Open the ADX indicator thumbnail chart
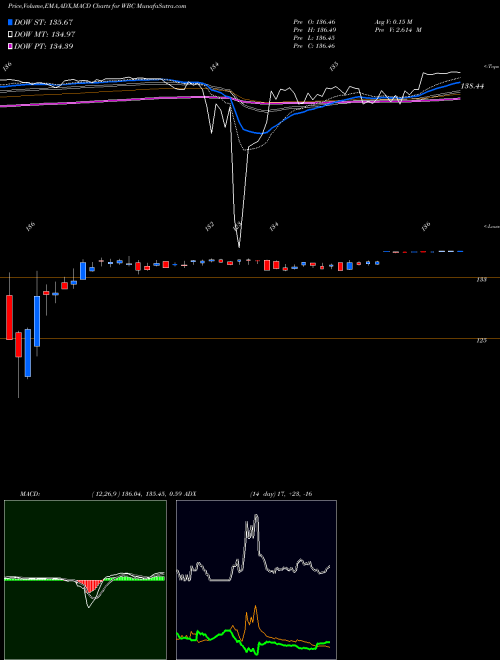 coord(256,580)
